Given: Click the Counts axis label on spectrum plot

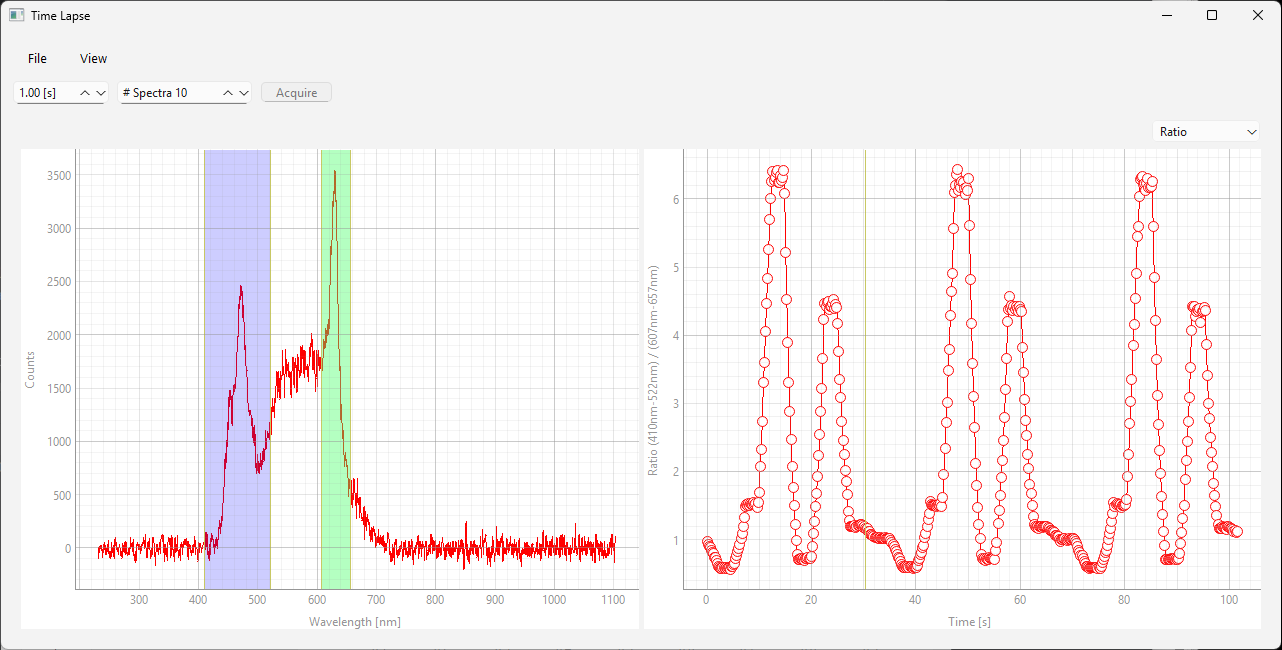Looking at the screenshot, I should 30,370.
